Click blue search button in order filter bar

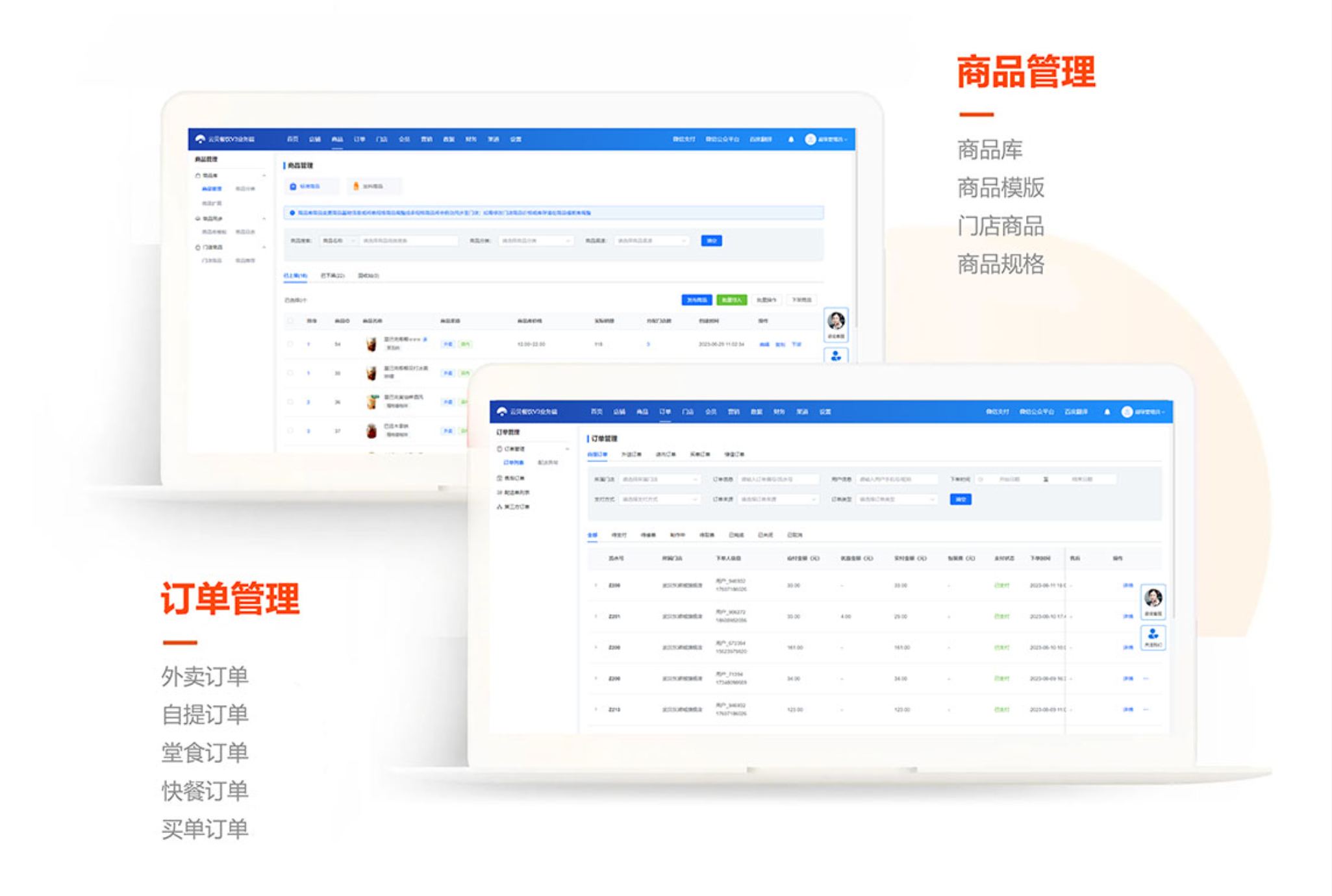click(x=961, y=499)
